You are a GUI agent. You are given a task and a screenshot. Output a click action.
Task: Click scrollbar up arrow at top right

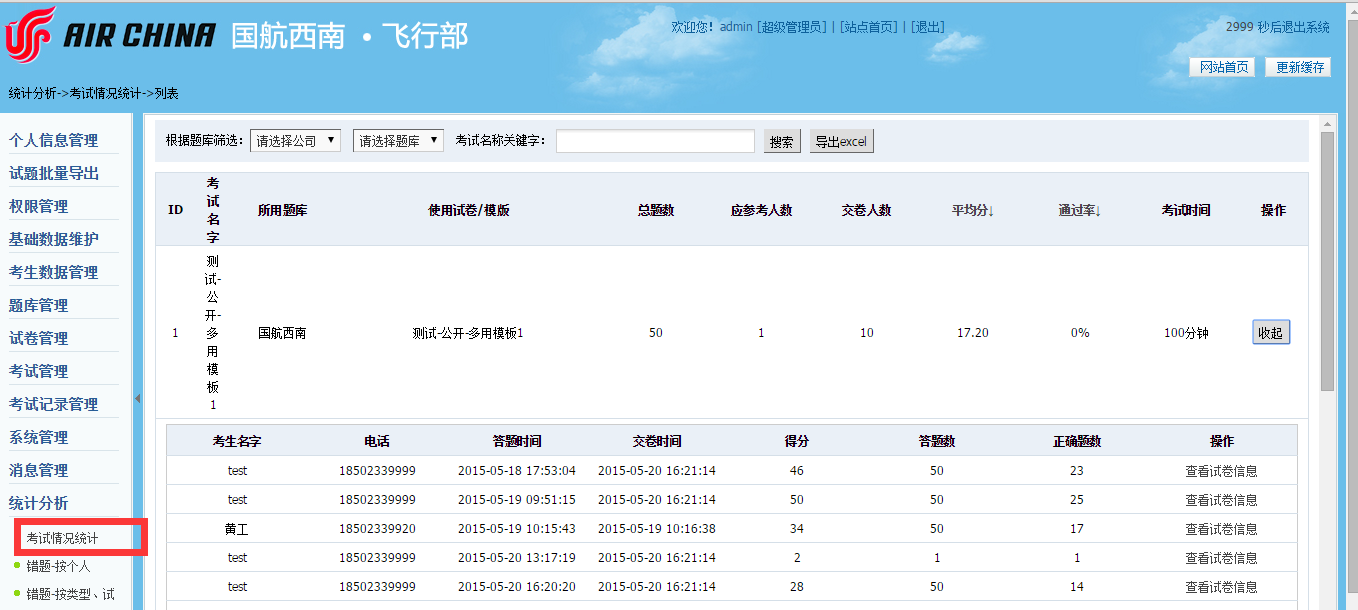click(x=1328, y=124)
